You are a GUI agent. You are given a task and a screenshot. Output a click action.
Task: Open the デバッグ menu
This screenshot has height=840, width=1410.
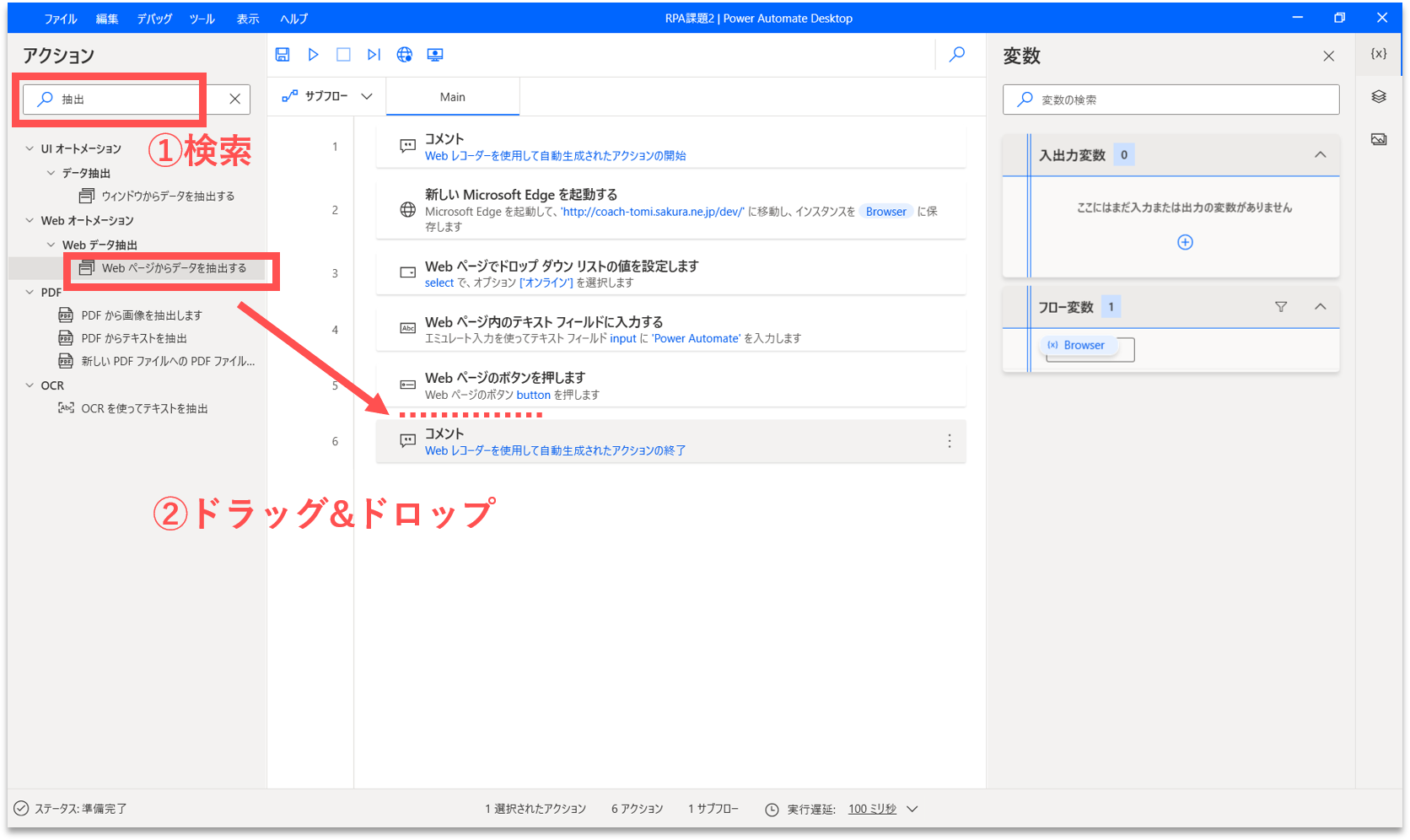(x=154, y=19)
